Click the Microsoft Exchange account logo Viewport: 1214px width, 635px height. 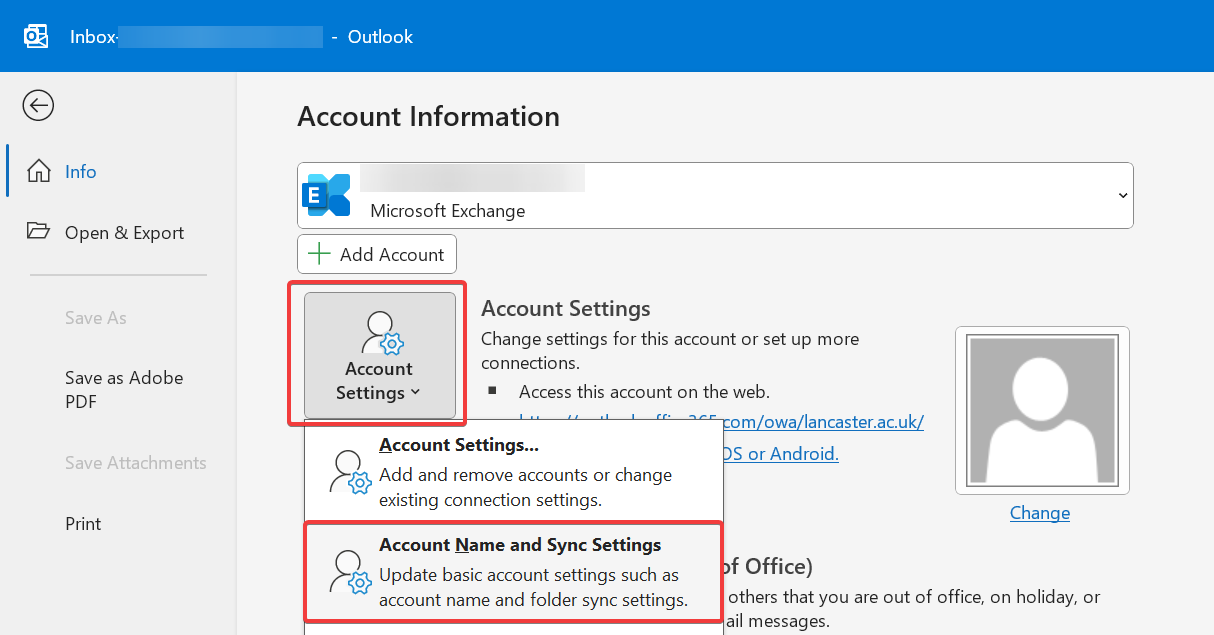point(328,195)
